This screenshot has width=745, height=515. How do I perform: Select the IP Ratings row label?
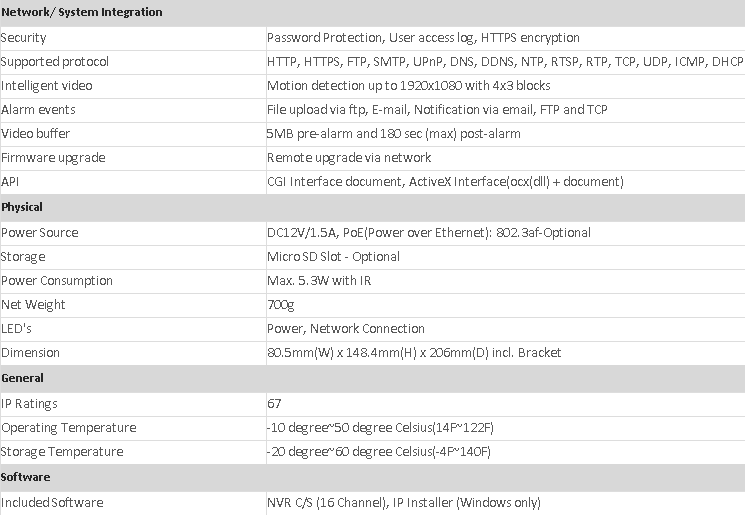click(x=30, y=404)
